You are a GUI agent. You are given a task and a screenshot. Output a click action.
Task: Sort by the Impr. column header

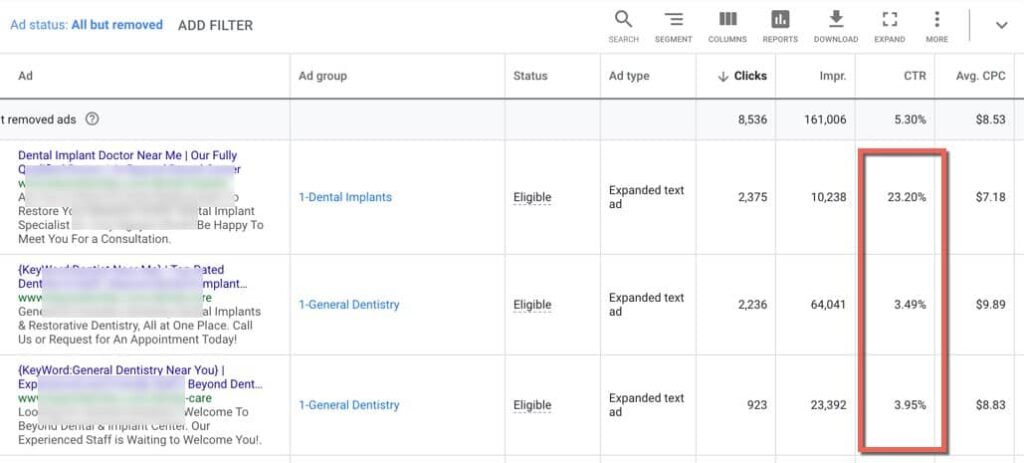[x=833, y=76]
